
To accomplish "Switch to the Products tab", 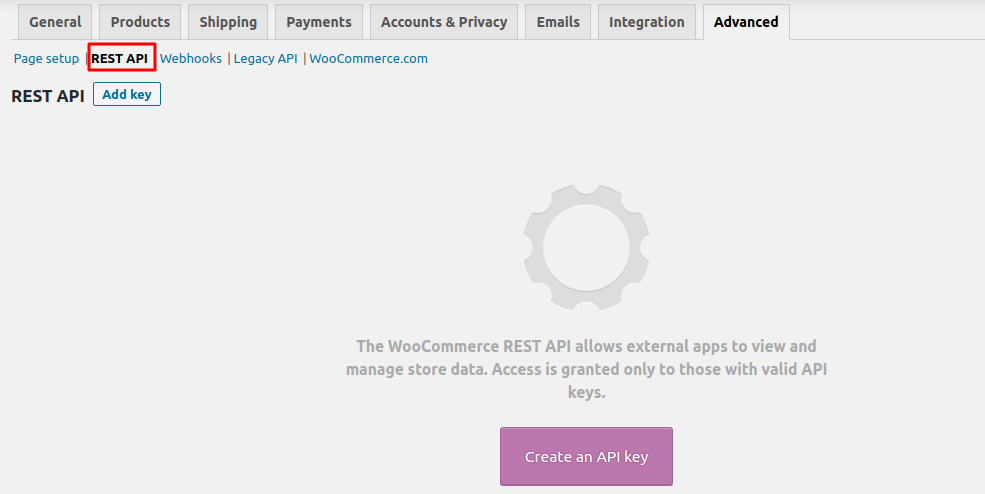I will pyautogui.click(x=140, y=22).
